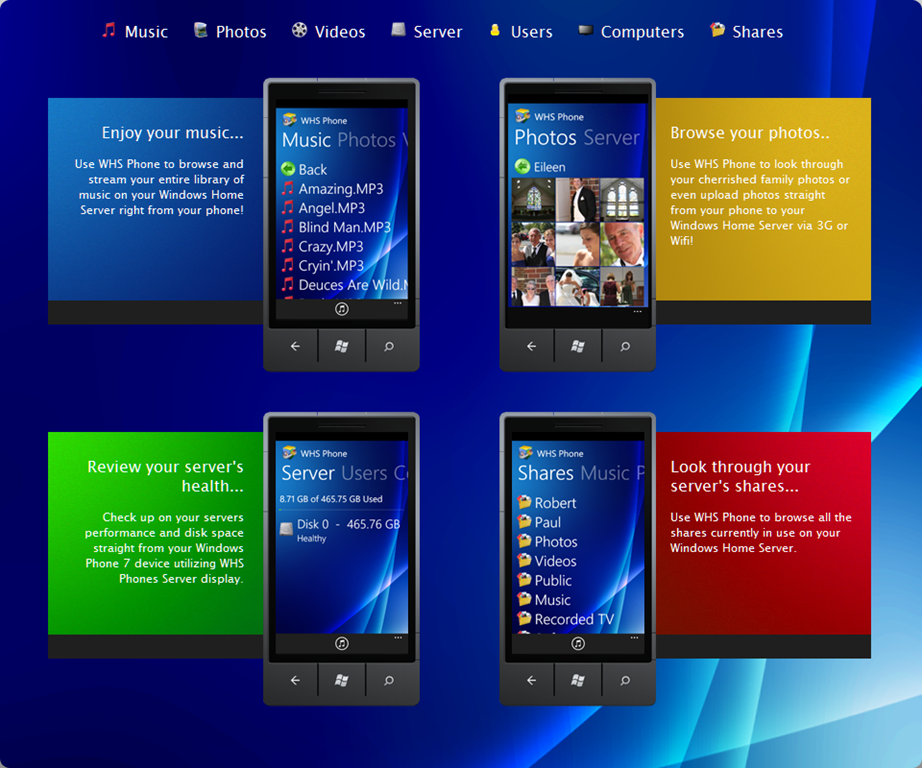Open the close-up older man's face thumbnail
This screenshot has width=922, height=768.
[622, 244]
